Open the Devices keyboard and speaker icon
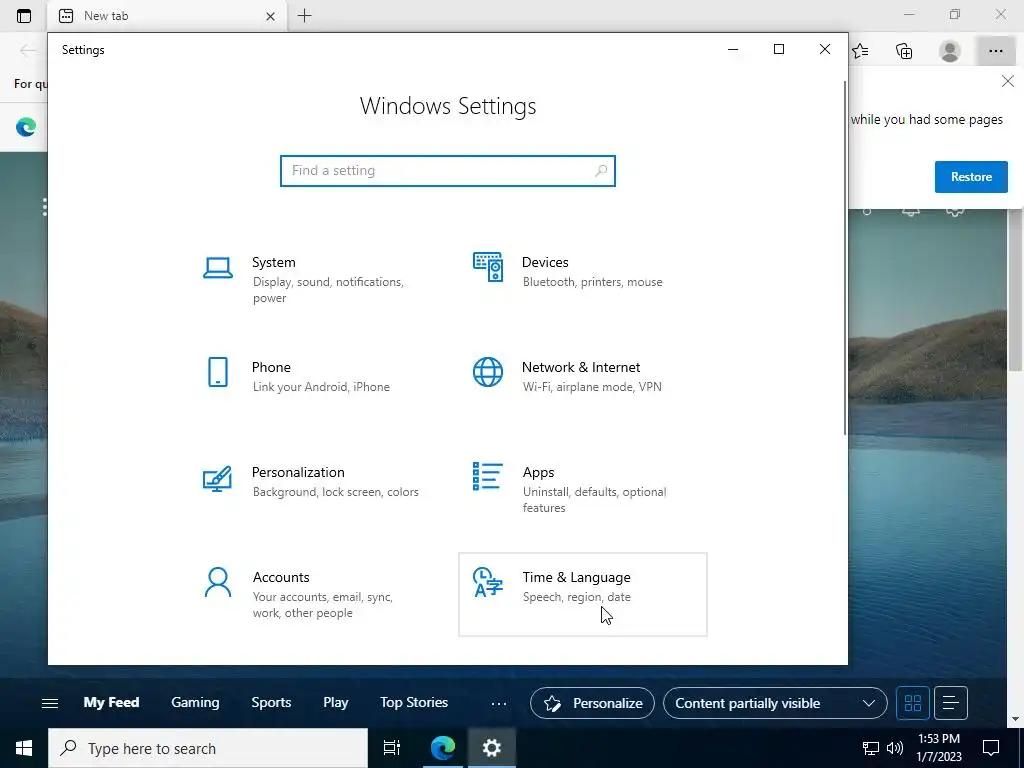This screenshot has width=1024, height=768. click(488, 266)
